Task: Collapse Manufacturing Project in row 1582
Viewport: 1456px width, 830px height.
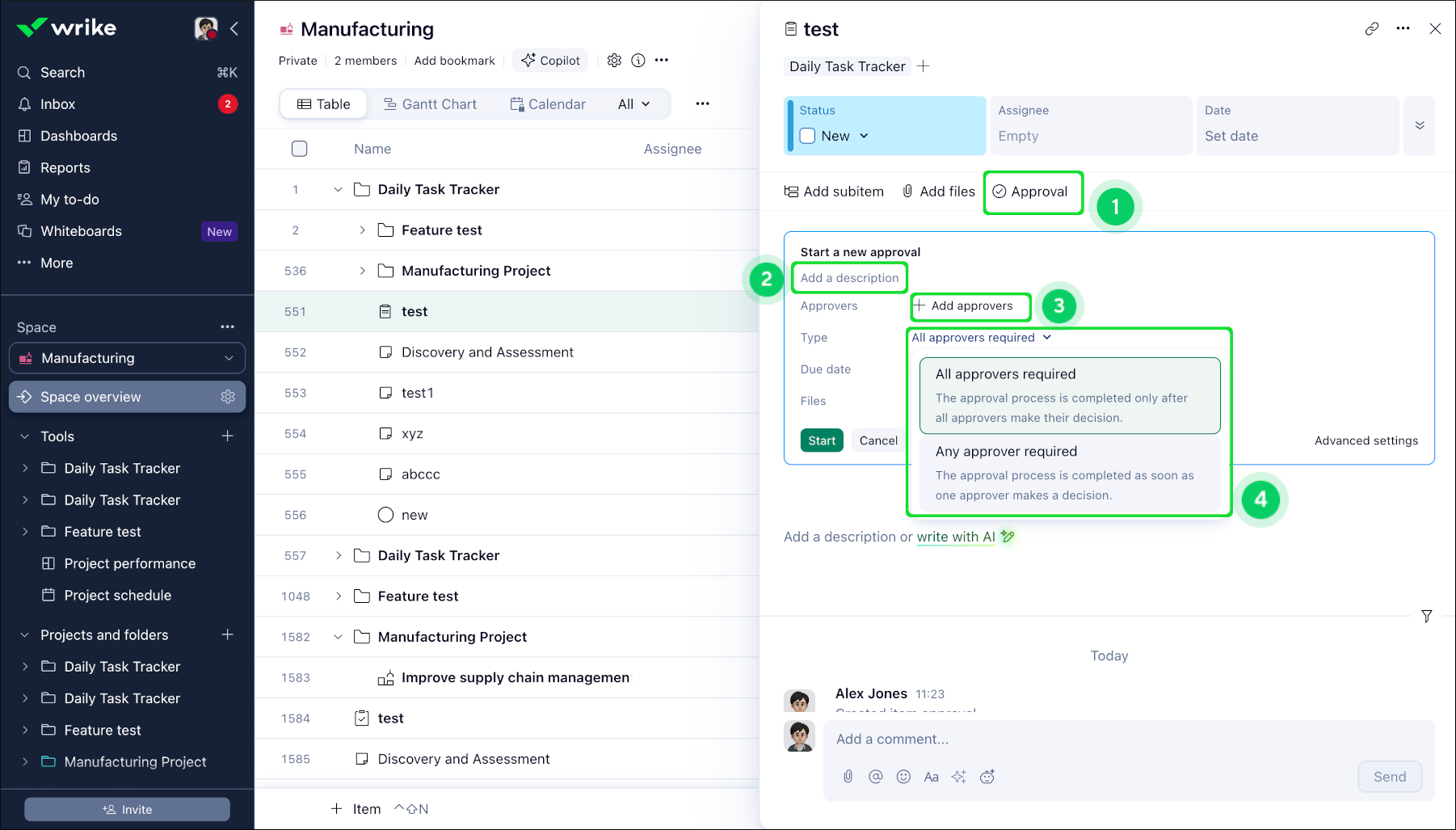Action: 339,637
